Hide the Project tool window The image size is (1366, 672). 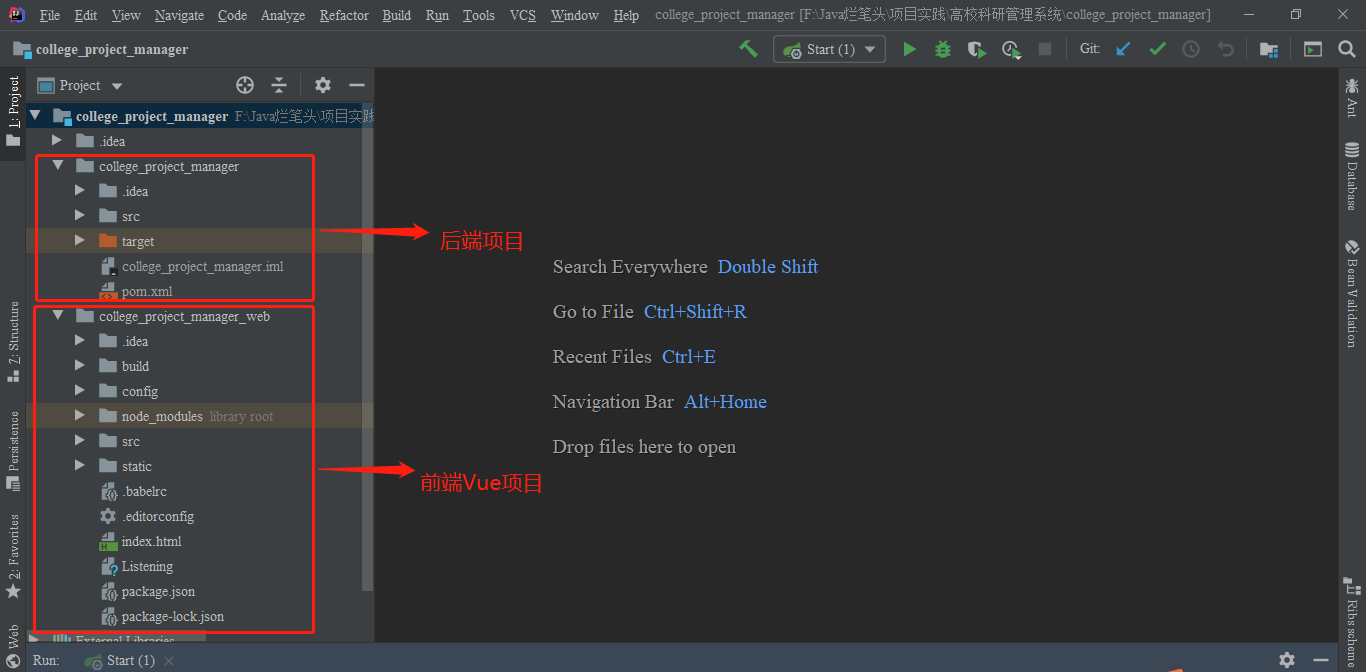(x=356, y=85)
